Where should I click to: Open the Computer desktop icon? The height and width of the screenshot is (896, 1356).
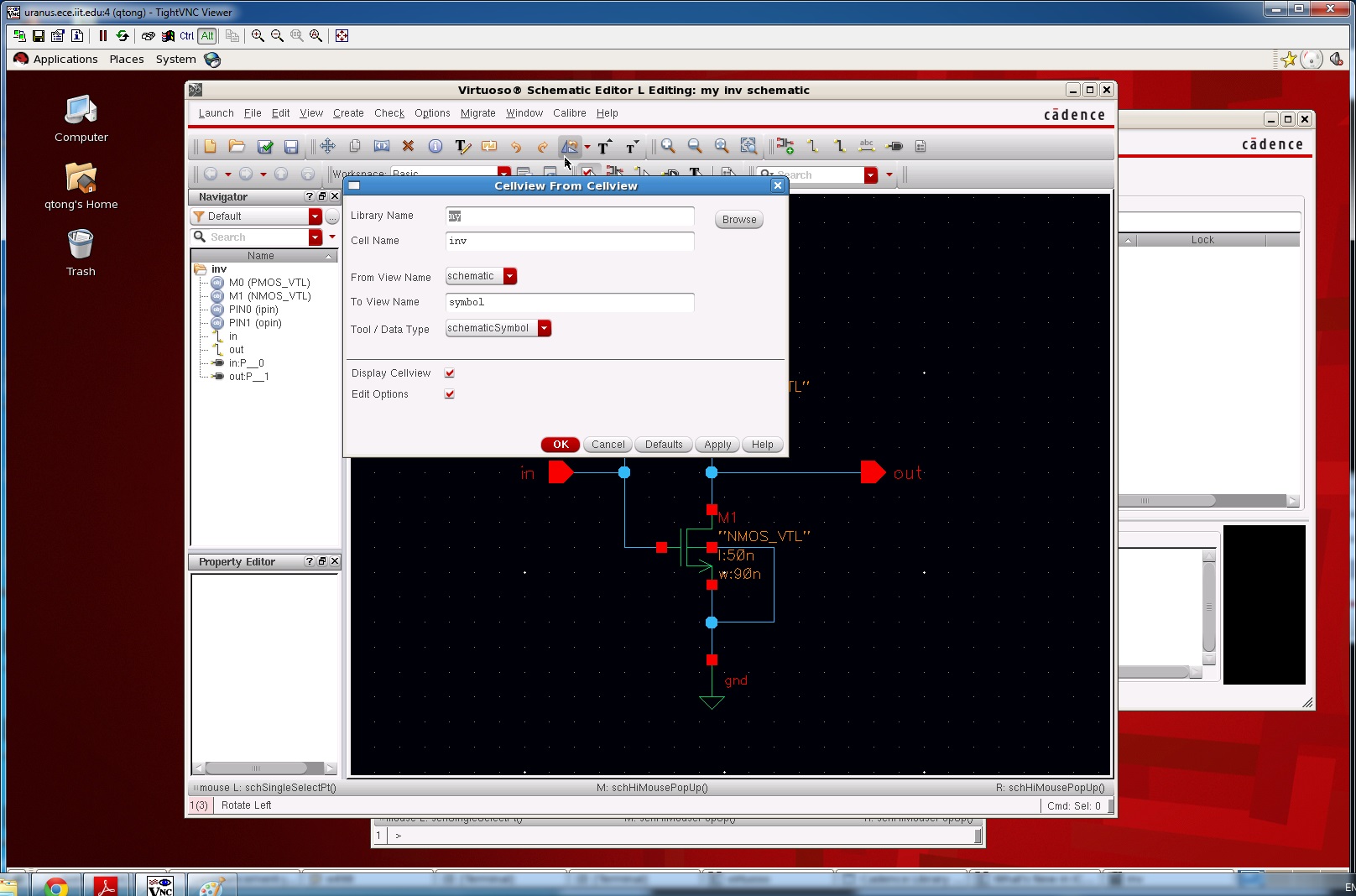point(81,118)
